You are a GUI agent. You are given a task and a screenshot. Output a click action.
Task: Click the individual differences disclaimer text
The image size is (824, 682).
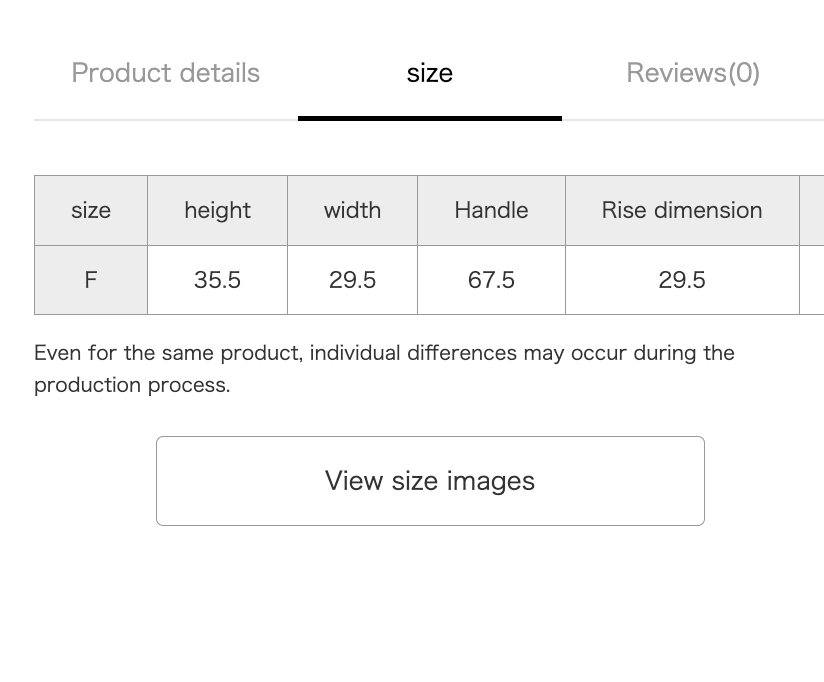coord(384,369)
